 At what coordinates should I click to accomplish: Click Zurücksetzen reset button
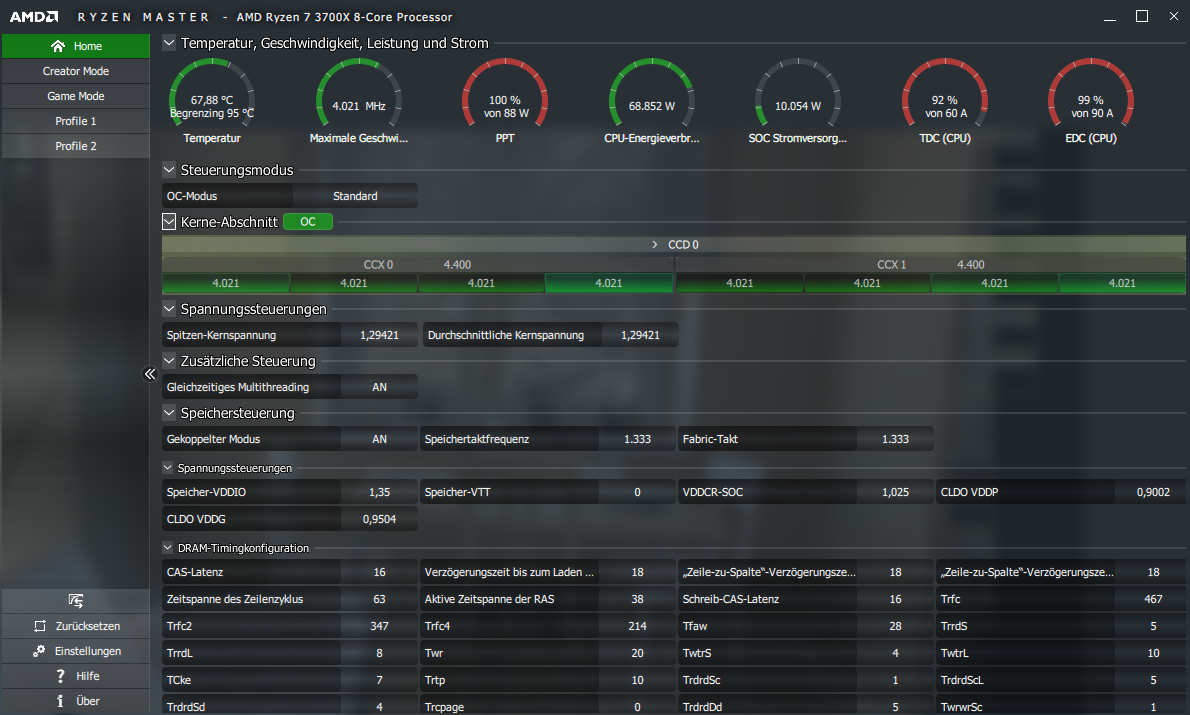tap(76, 625)
